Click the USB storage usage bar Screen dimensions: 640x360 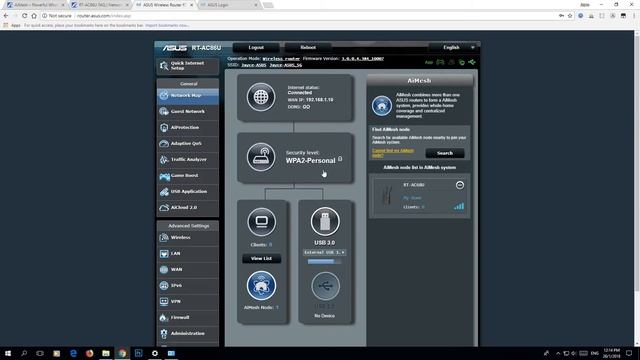pos(324,261)
